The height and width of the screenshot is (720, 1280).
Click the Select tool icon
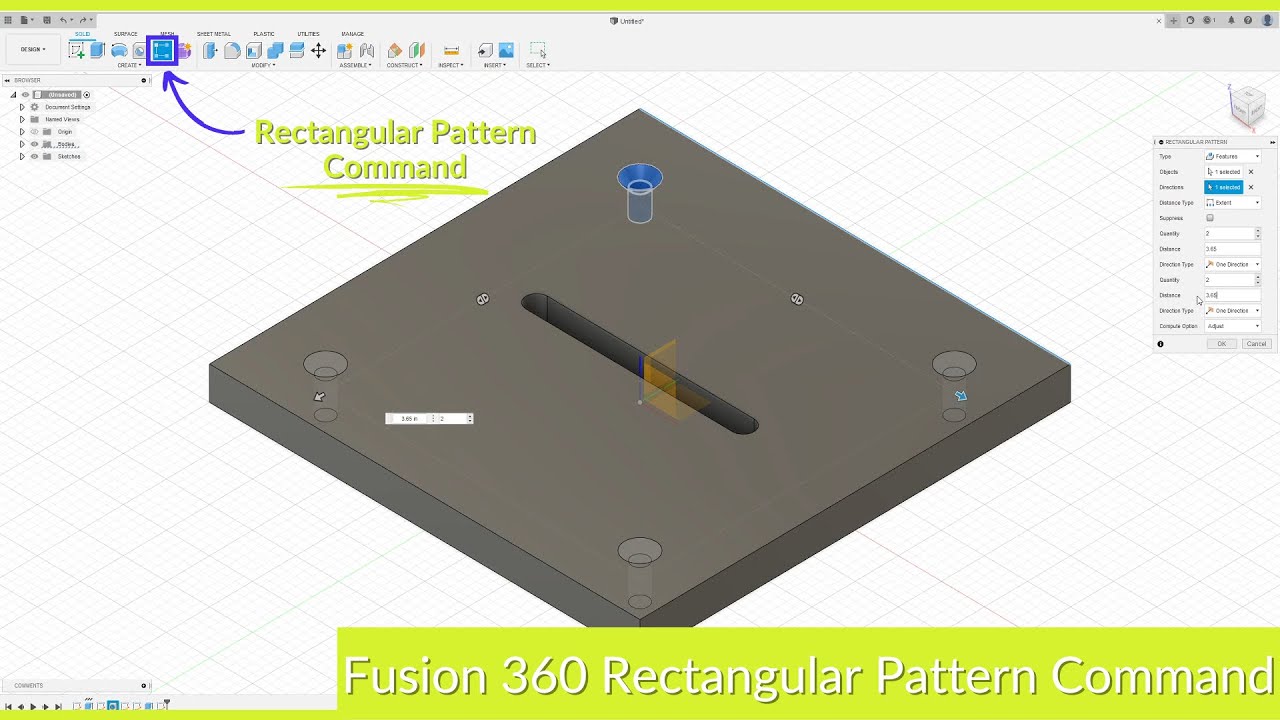[538, 50]
